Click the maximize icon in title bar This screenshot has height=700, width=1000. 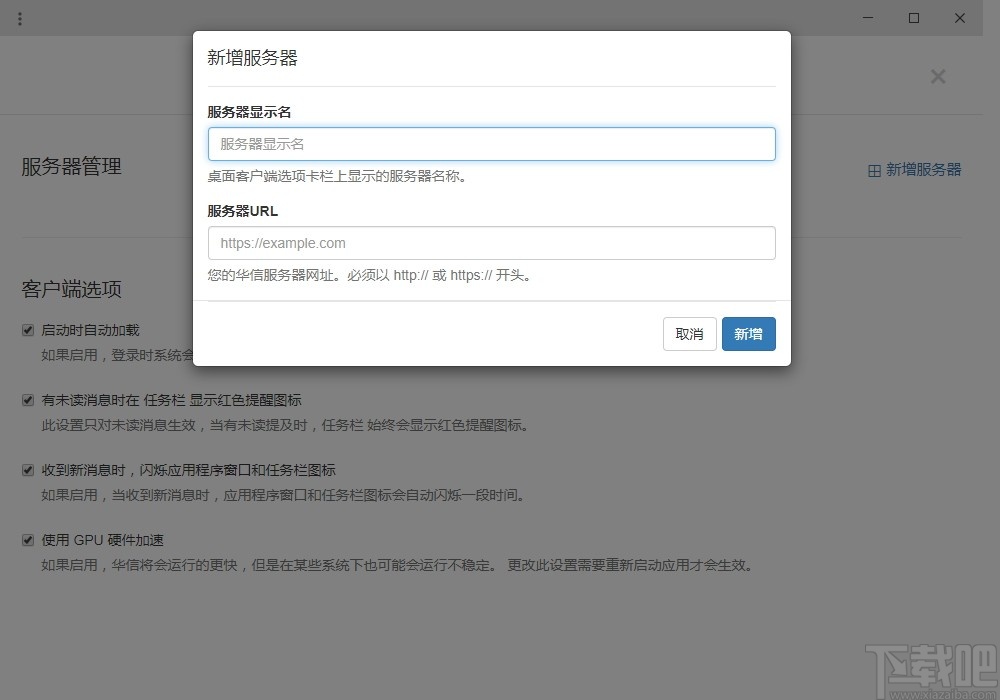[913, 18]
